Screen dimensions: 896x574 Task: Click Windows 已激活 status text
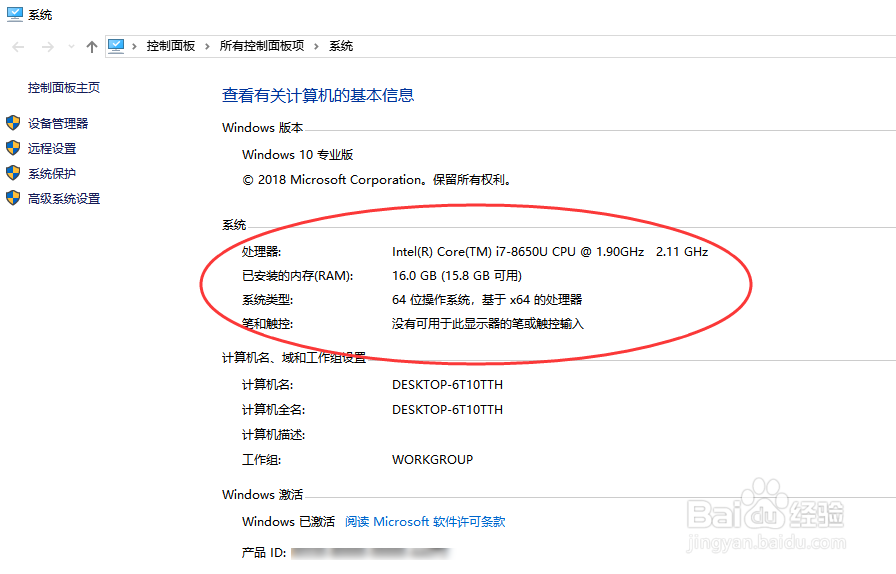coord(288,522)
